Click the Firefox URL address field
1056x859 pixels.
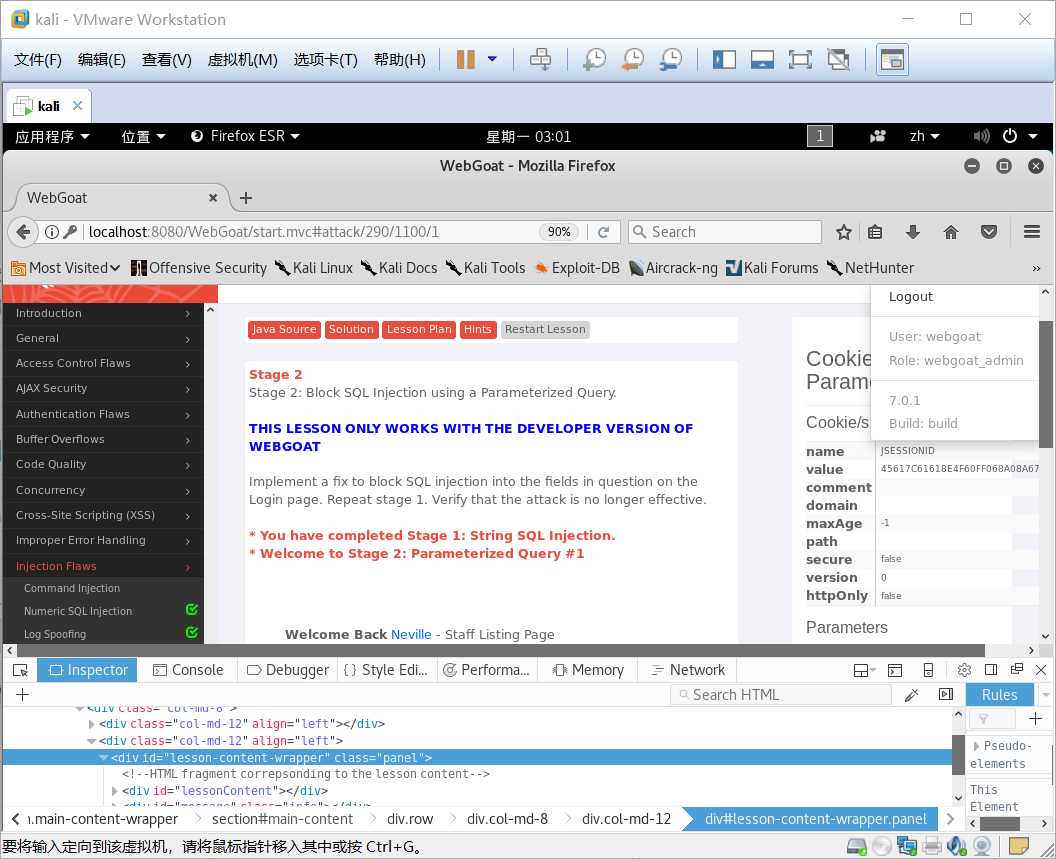point(310,232)
